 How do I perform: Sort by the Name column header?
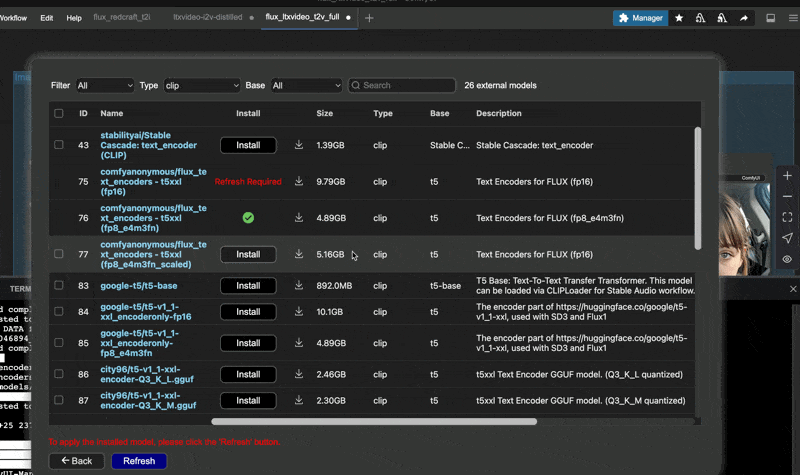(x=112, y=113)
